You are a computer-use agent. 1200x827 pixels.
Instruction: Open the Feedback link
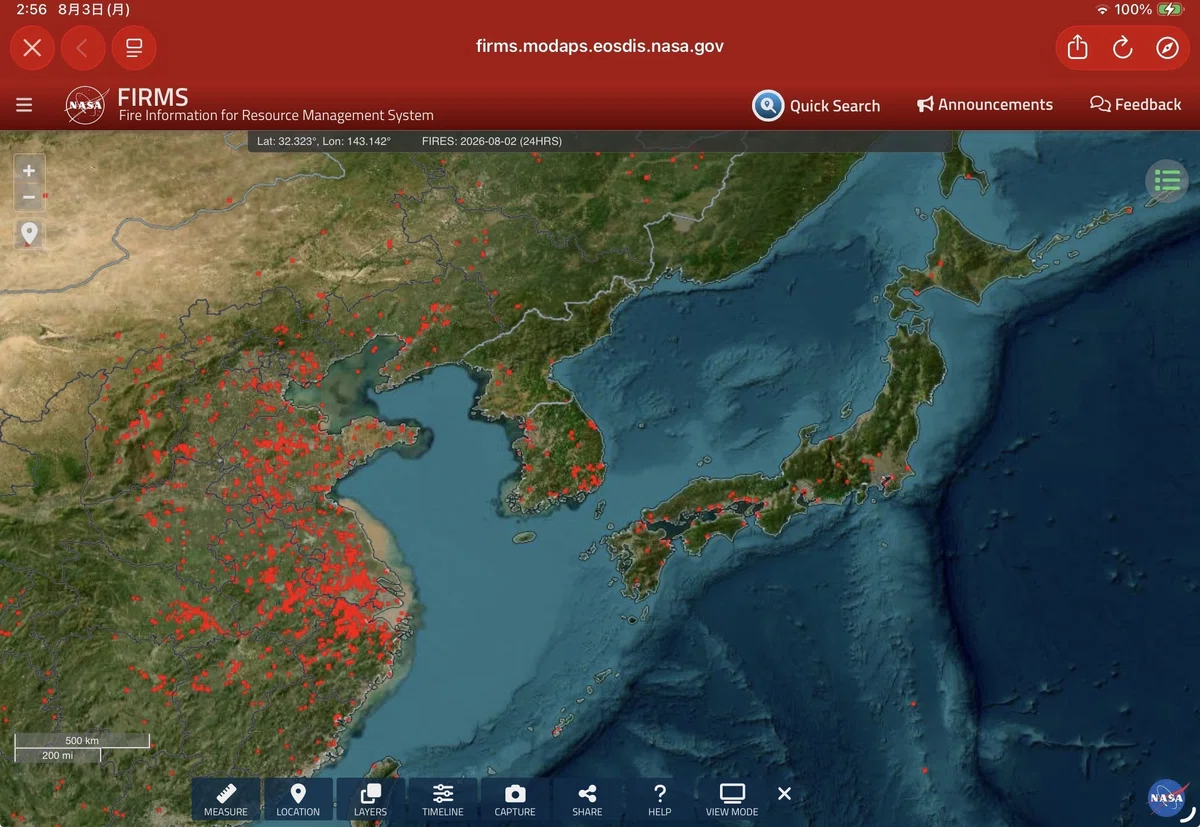pos(1136,104)
